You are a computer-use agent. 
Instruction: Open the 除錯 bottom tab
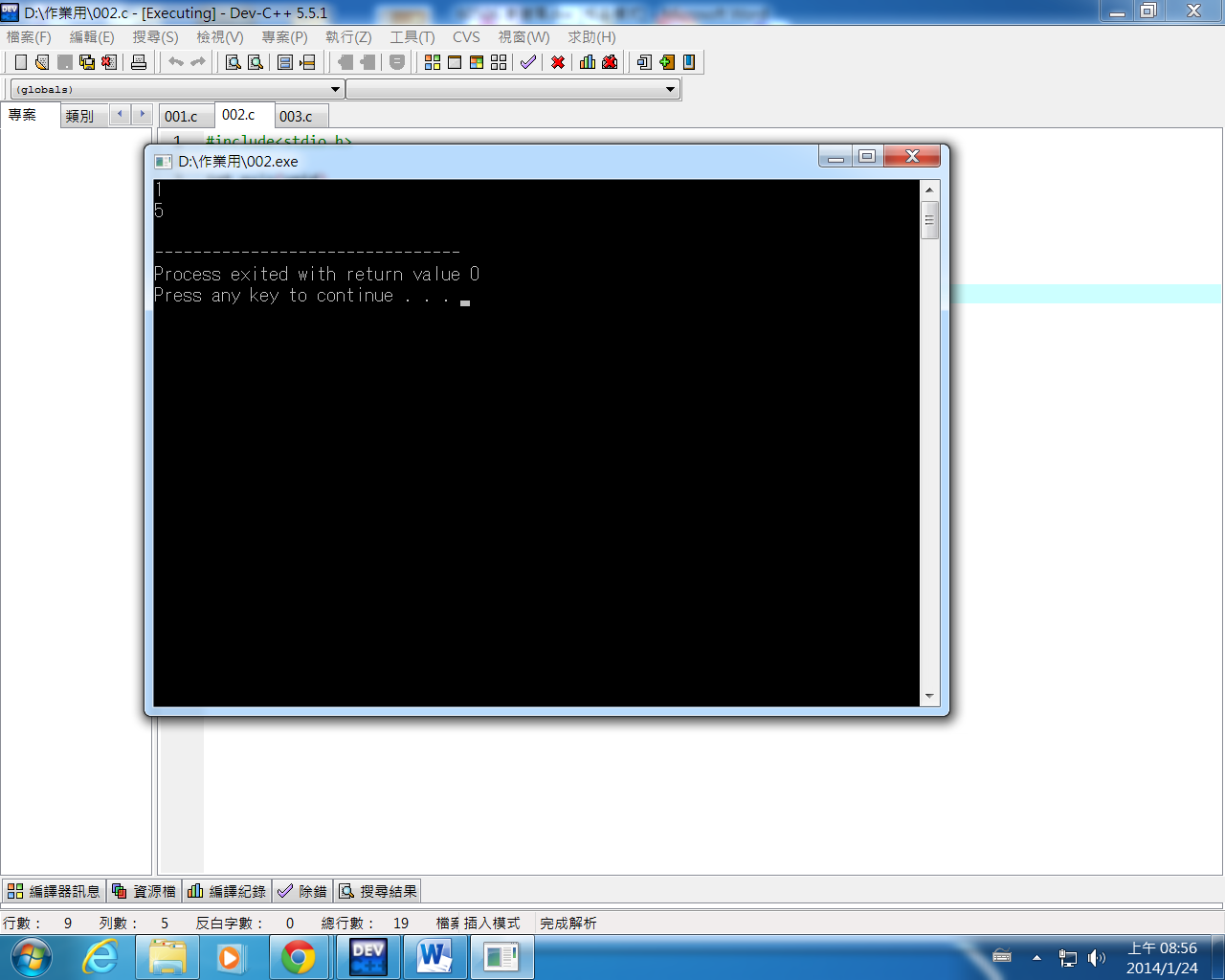(302, 891)
